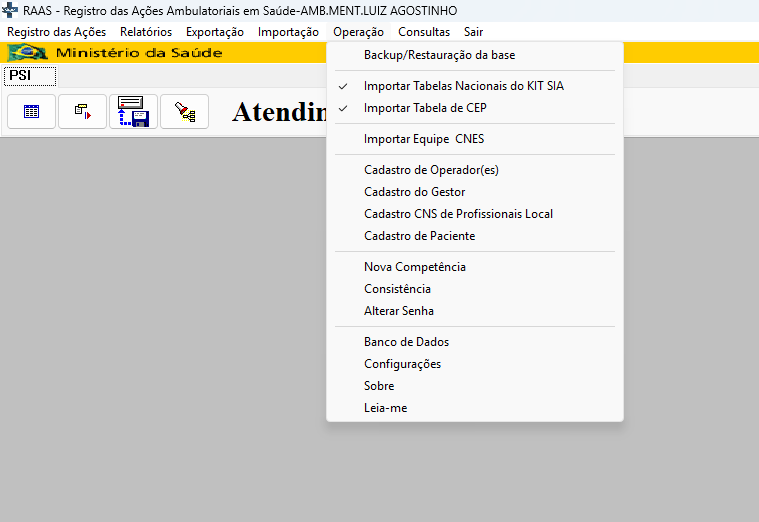759x522 pixels.
Task: Click Sair in the menu bar
Action: coord(473,32)
